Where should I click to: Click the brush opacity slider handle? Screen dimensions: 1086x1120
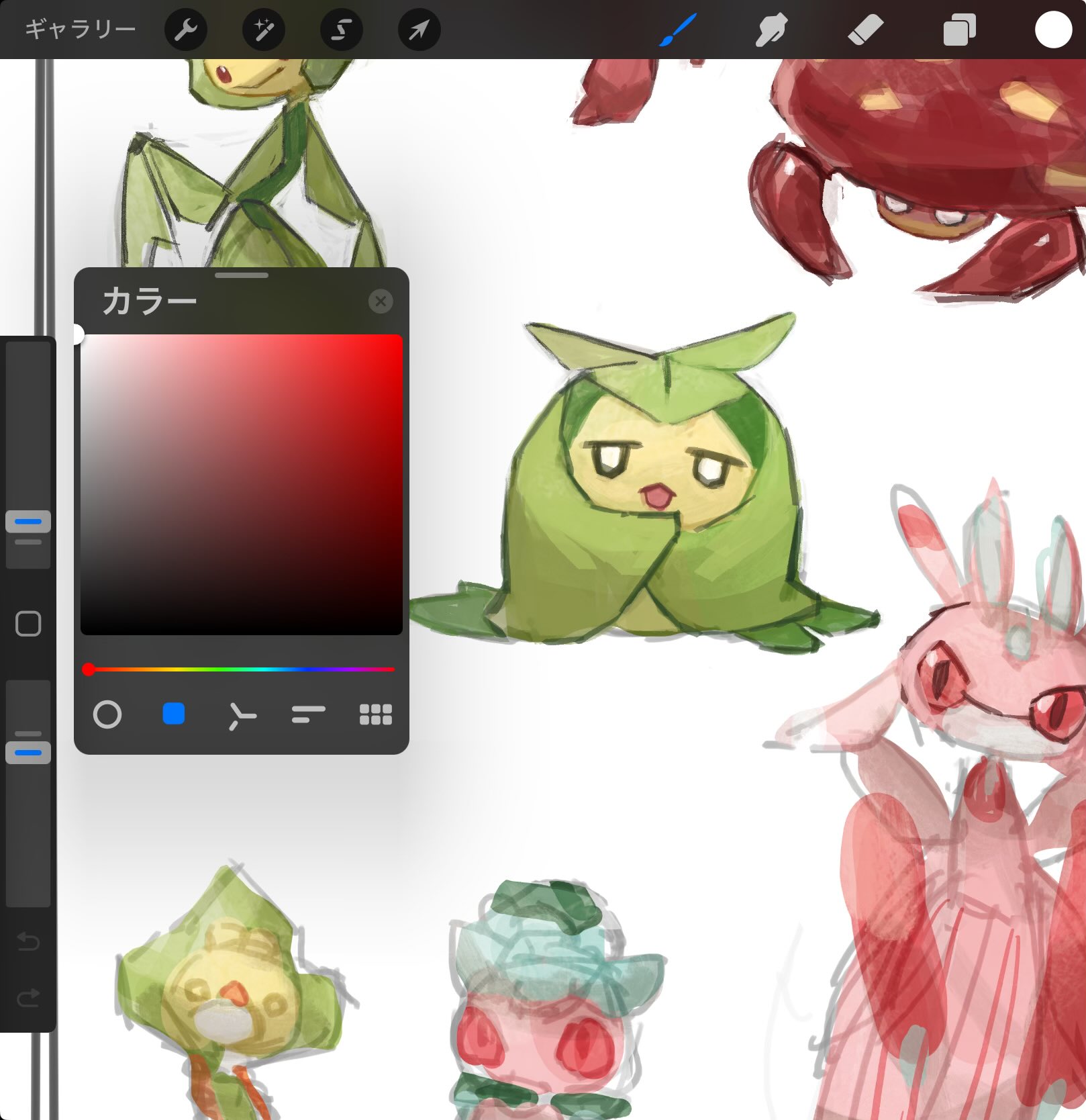pos(28,753)
